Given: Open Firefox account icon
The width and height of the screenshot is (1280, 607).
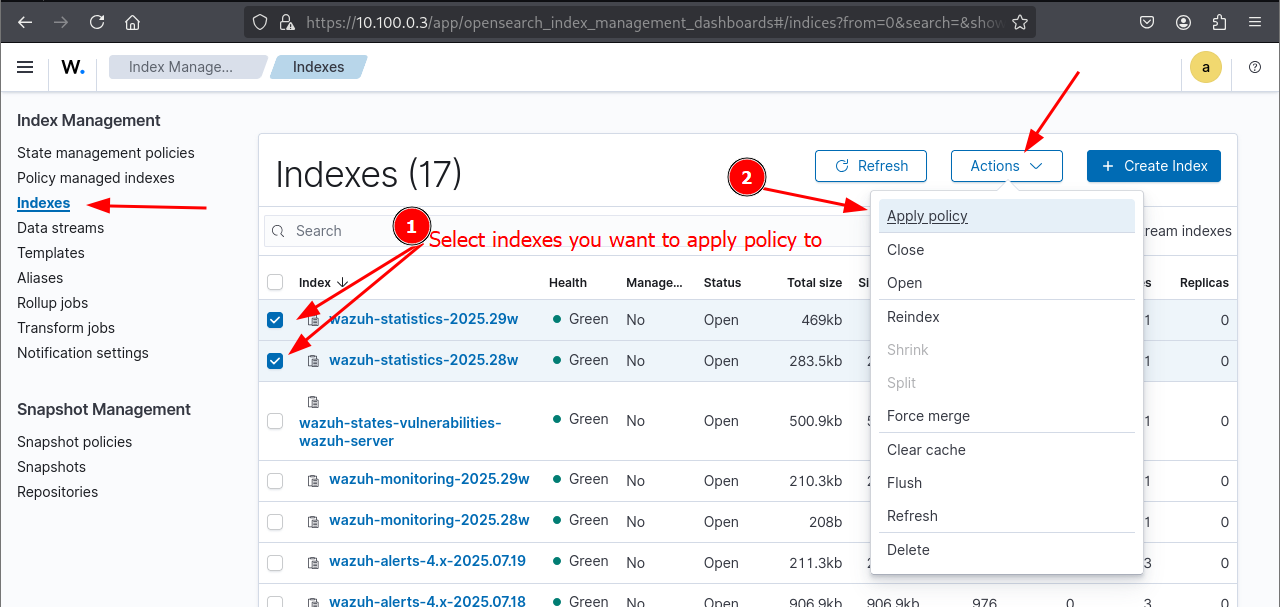Looking at the screenshot, I should click(1184, 22).
